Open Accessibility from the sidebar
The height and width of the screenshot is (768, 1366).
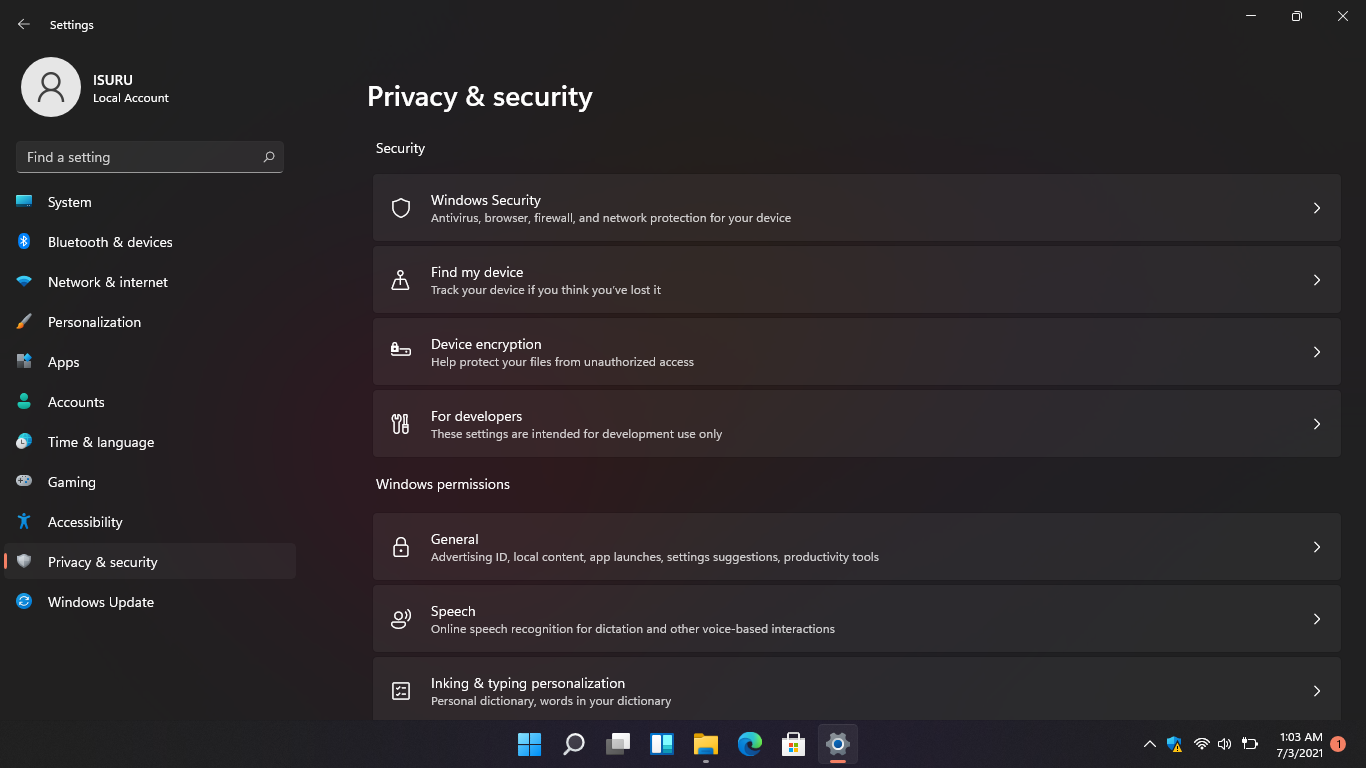pyautogui.click(x=150, y=522)
